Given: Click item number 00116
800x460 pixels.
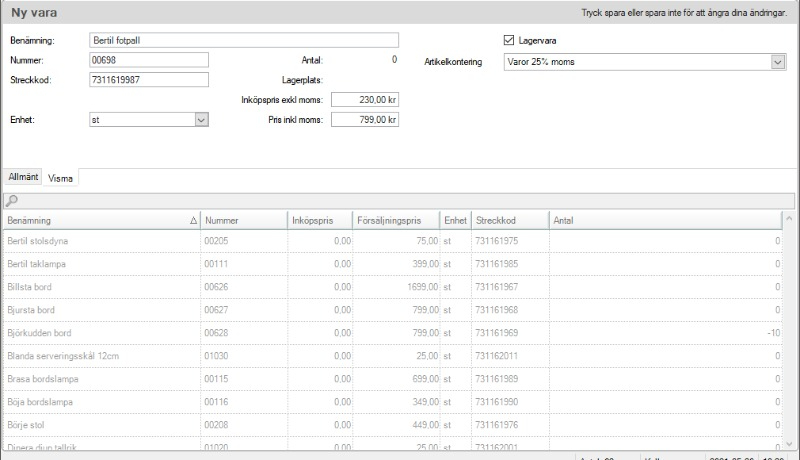Looking at the screenshot, I should [x=216, y=401].
